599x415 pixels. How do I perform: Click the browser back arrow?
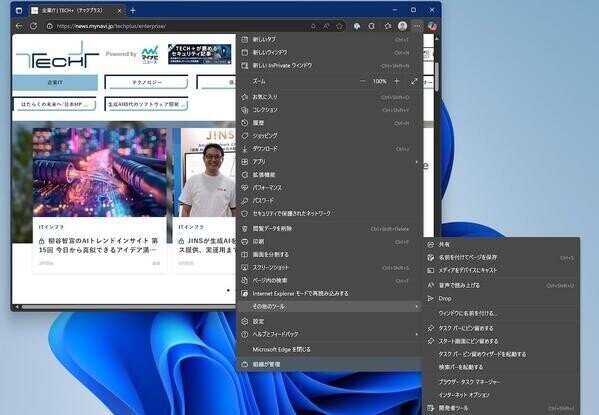19,26
